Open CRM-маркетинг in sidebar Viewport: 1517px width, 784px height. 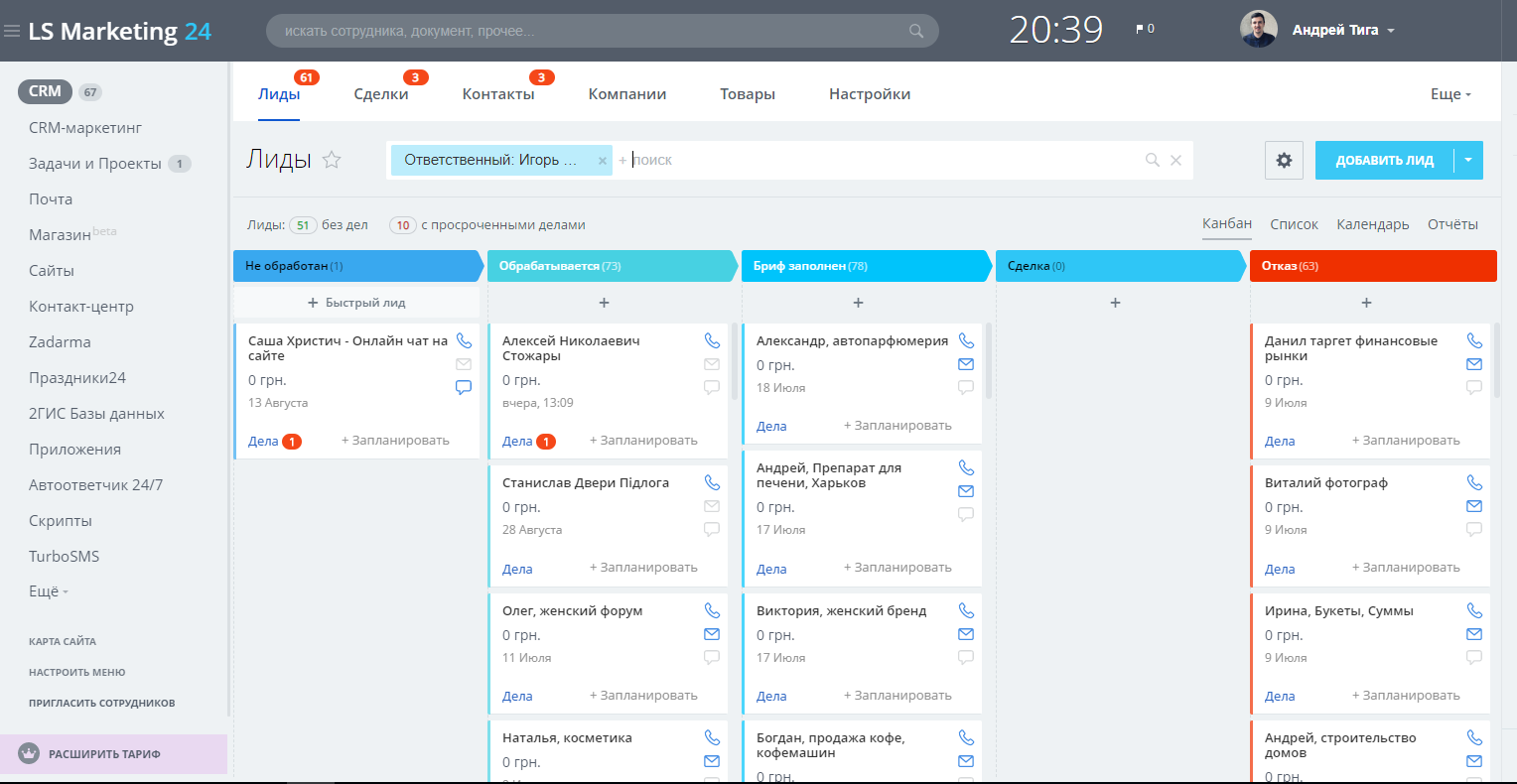(85, 128)
